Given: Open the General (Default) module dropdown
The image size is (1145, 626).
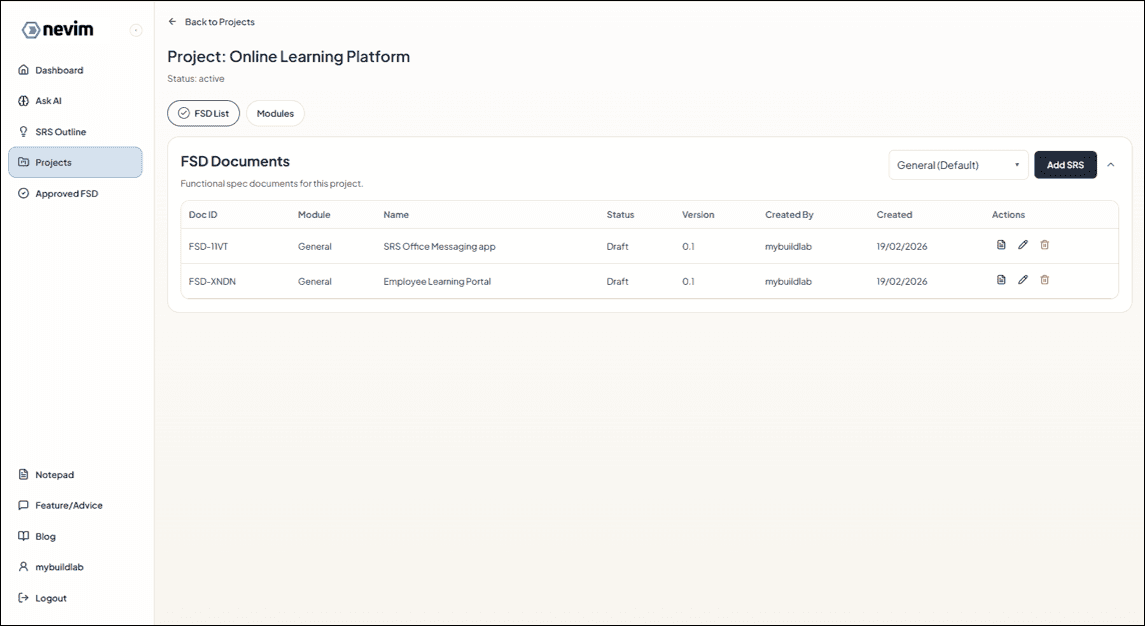Looking at the screenshot, I should (x=957, y=165).
